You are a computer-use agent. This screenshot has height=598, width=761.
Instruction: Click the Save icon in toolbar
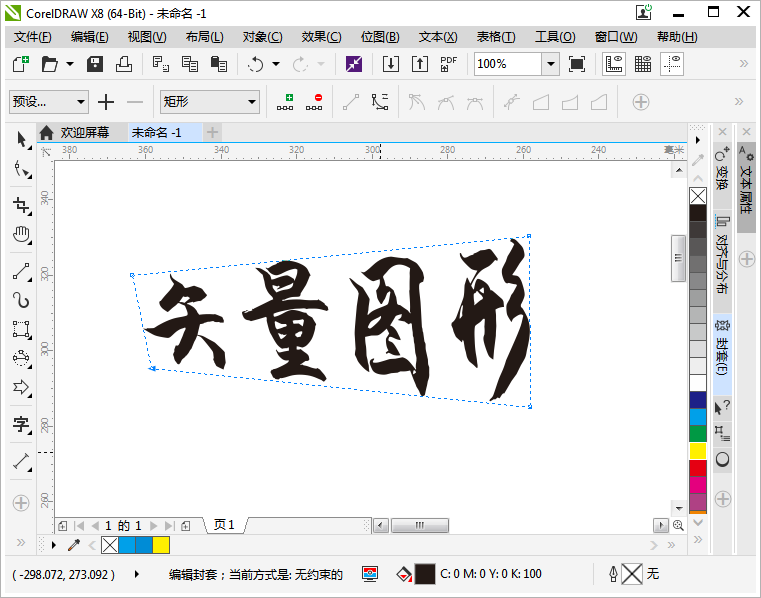(95, 64)
